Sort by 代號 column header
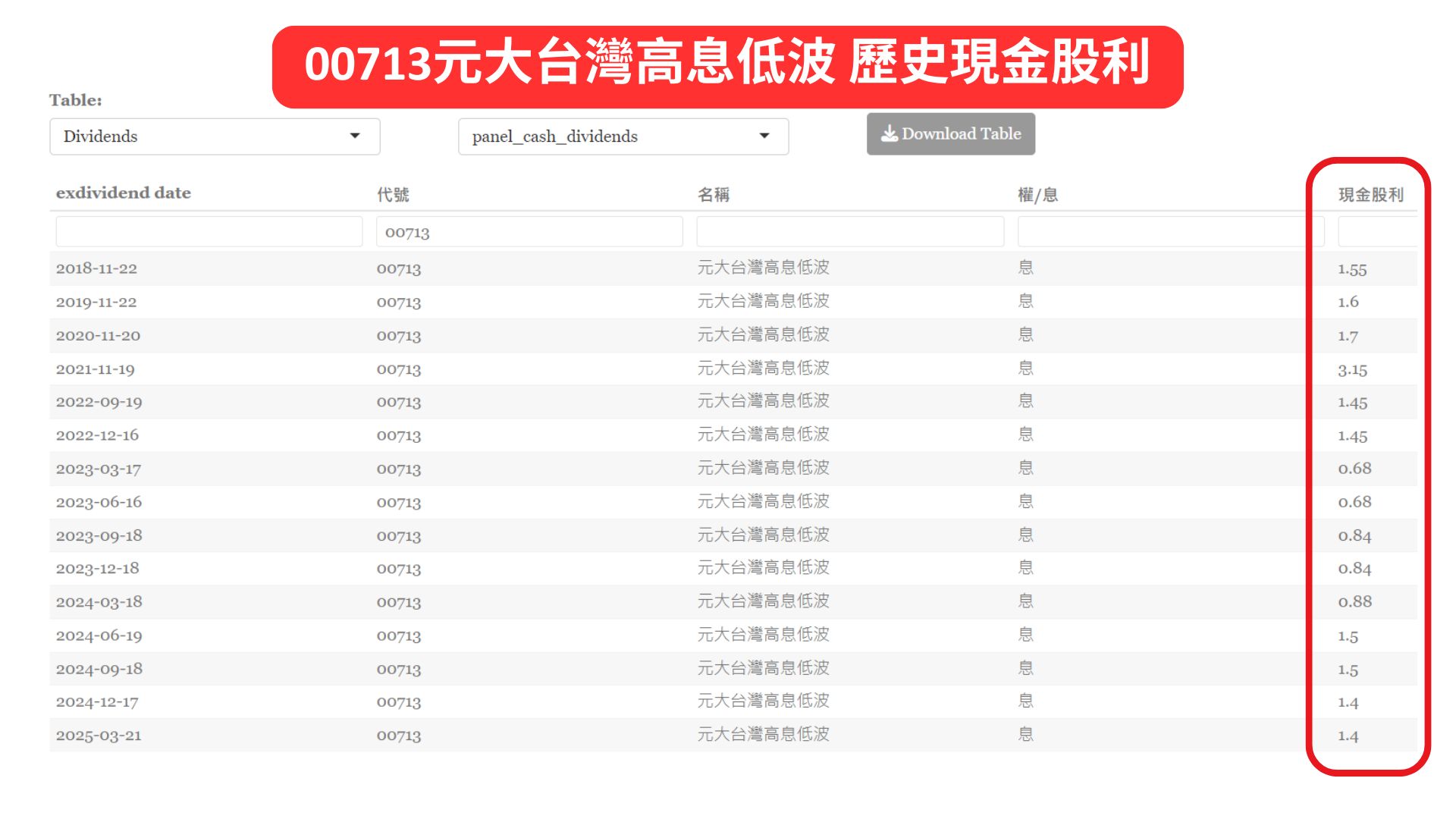1456x819 pixels. click(x=393, y=195)
